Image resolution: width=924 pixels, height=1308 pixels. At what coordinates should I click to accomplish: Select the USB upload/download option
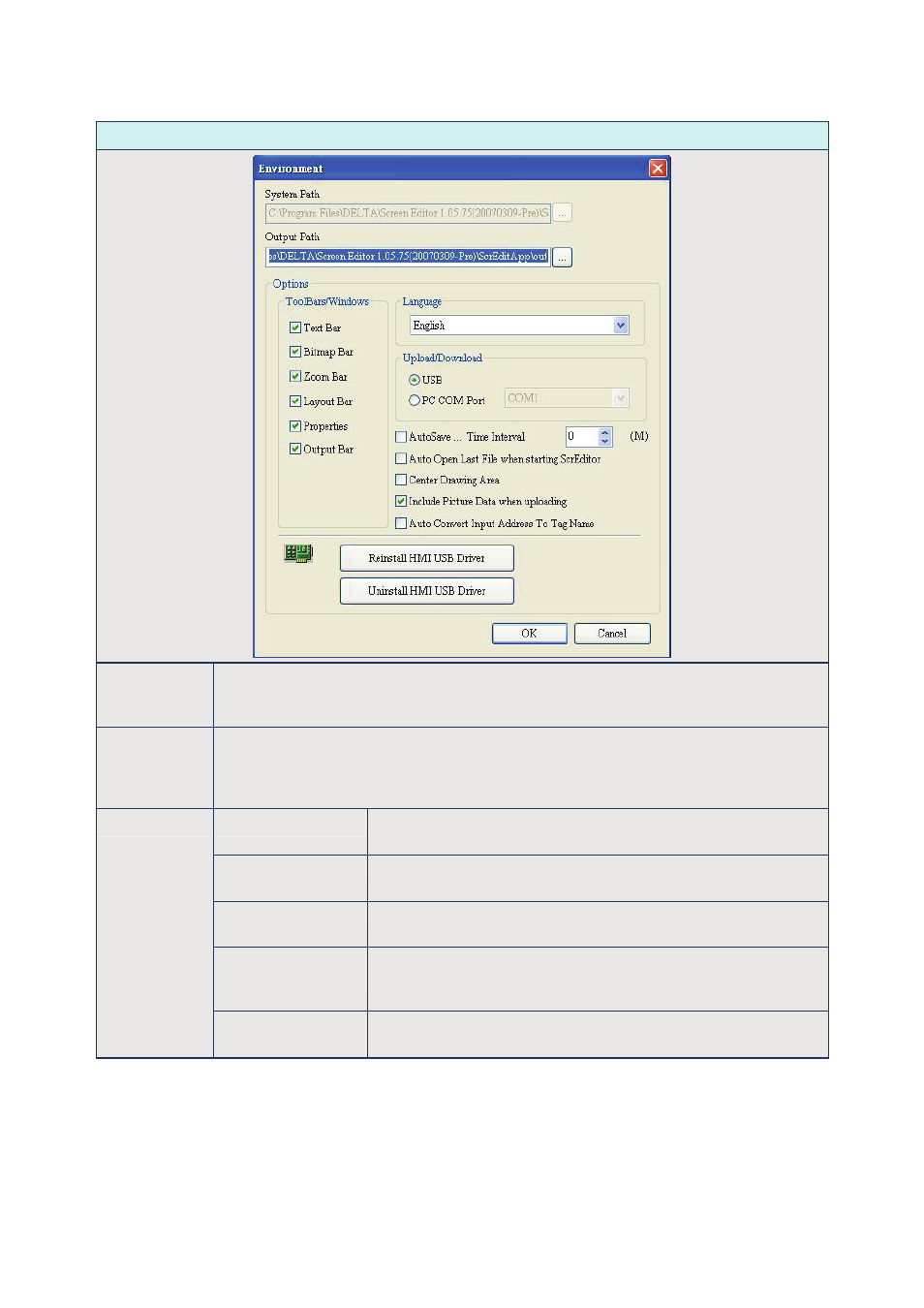pos(415,380)
